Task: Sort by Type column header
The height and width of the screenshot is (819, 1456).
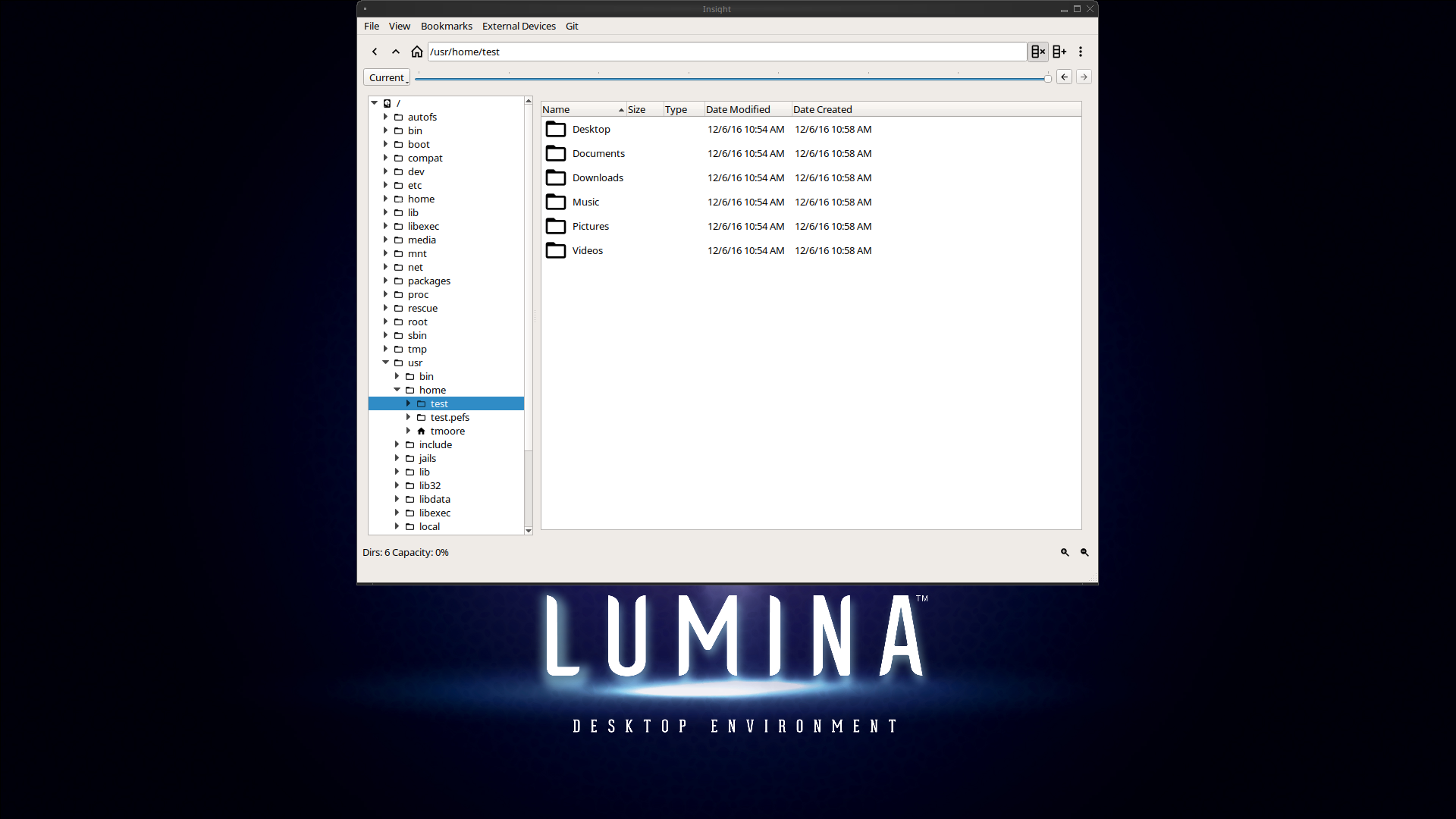Action: [684, 109]
